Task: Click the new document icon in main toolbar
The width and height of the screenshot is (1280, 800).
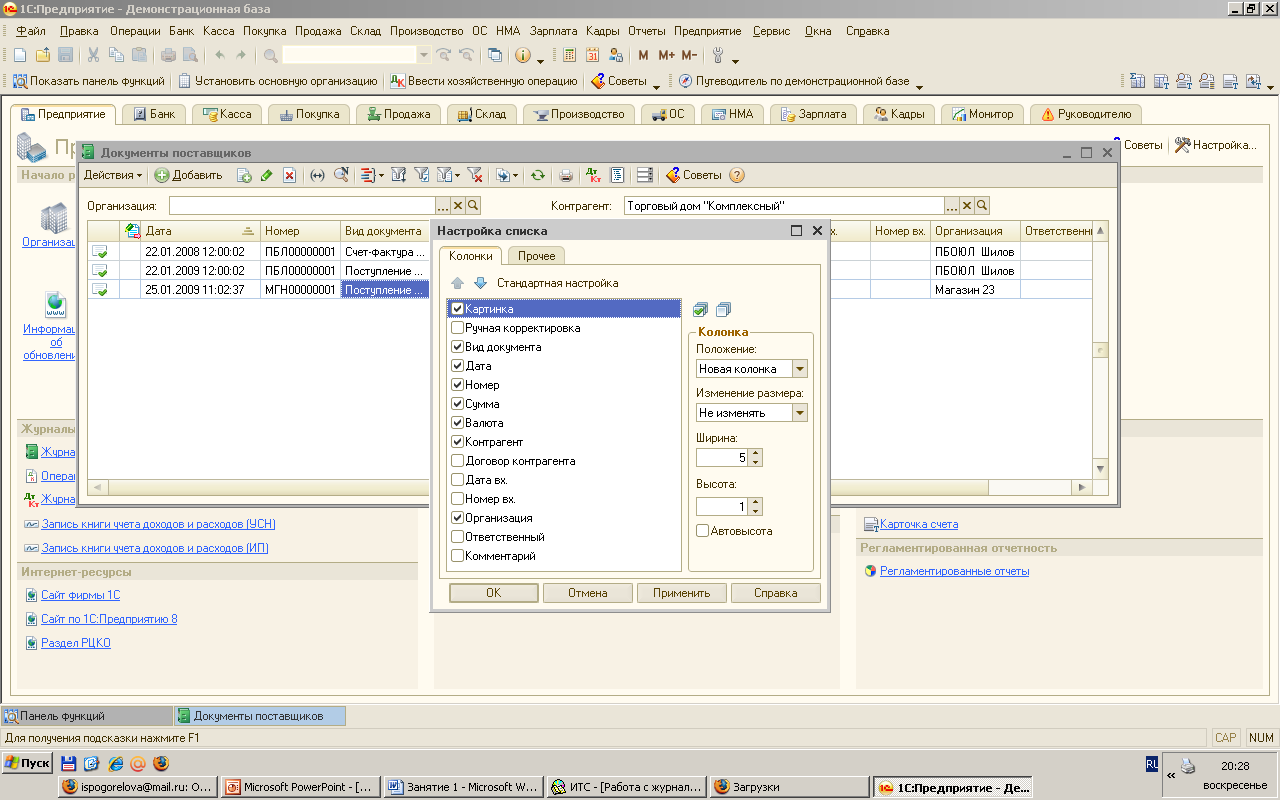Action: [x=20, y=55]
